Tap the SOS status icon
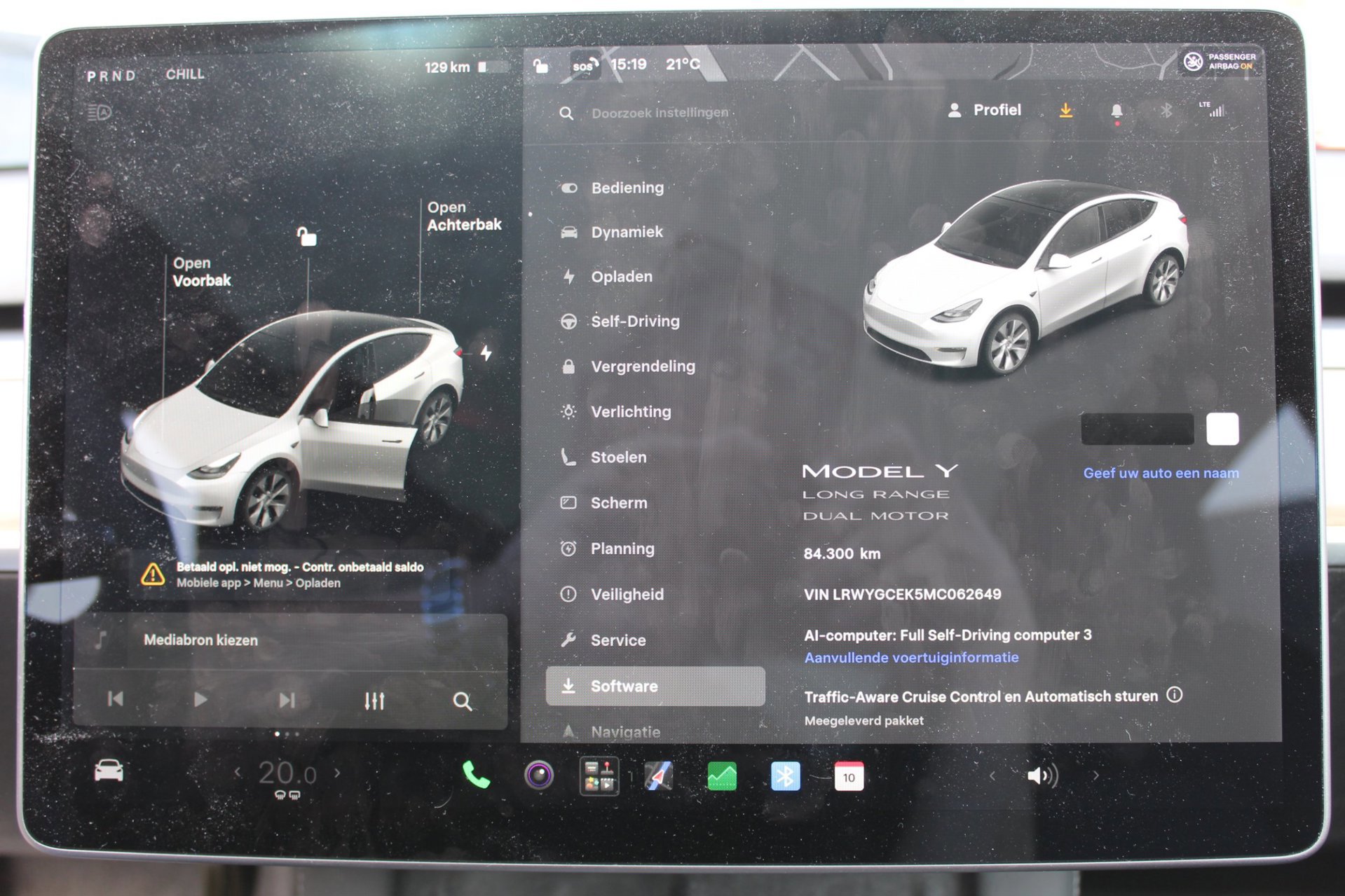1345x896 pixels. [585, 66]
